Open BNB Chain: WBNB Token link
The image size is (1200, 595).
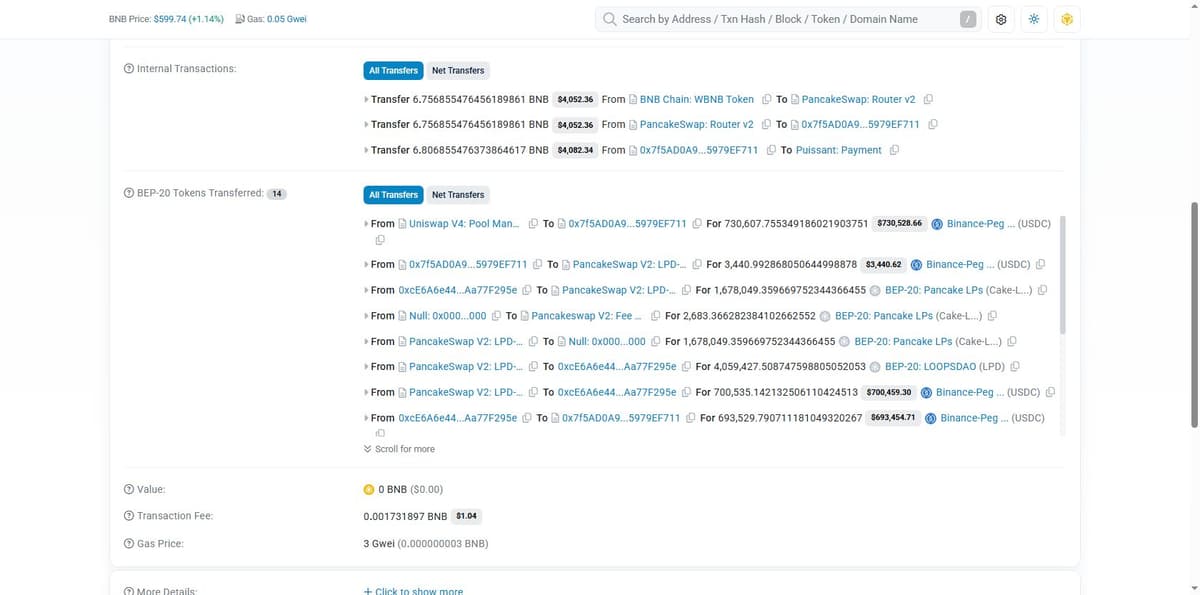point(697,99)
